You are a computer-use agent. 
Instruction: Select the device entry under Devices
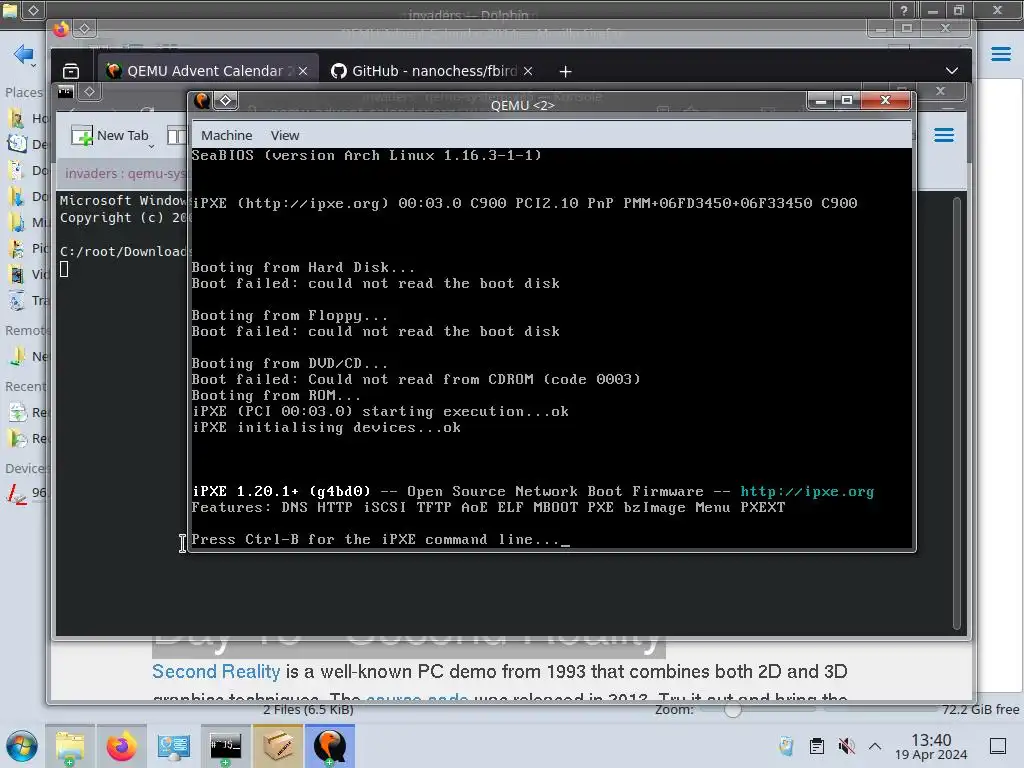point(28,492)
